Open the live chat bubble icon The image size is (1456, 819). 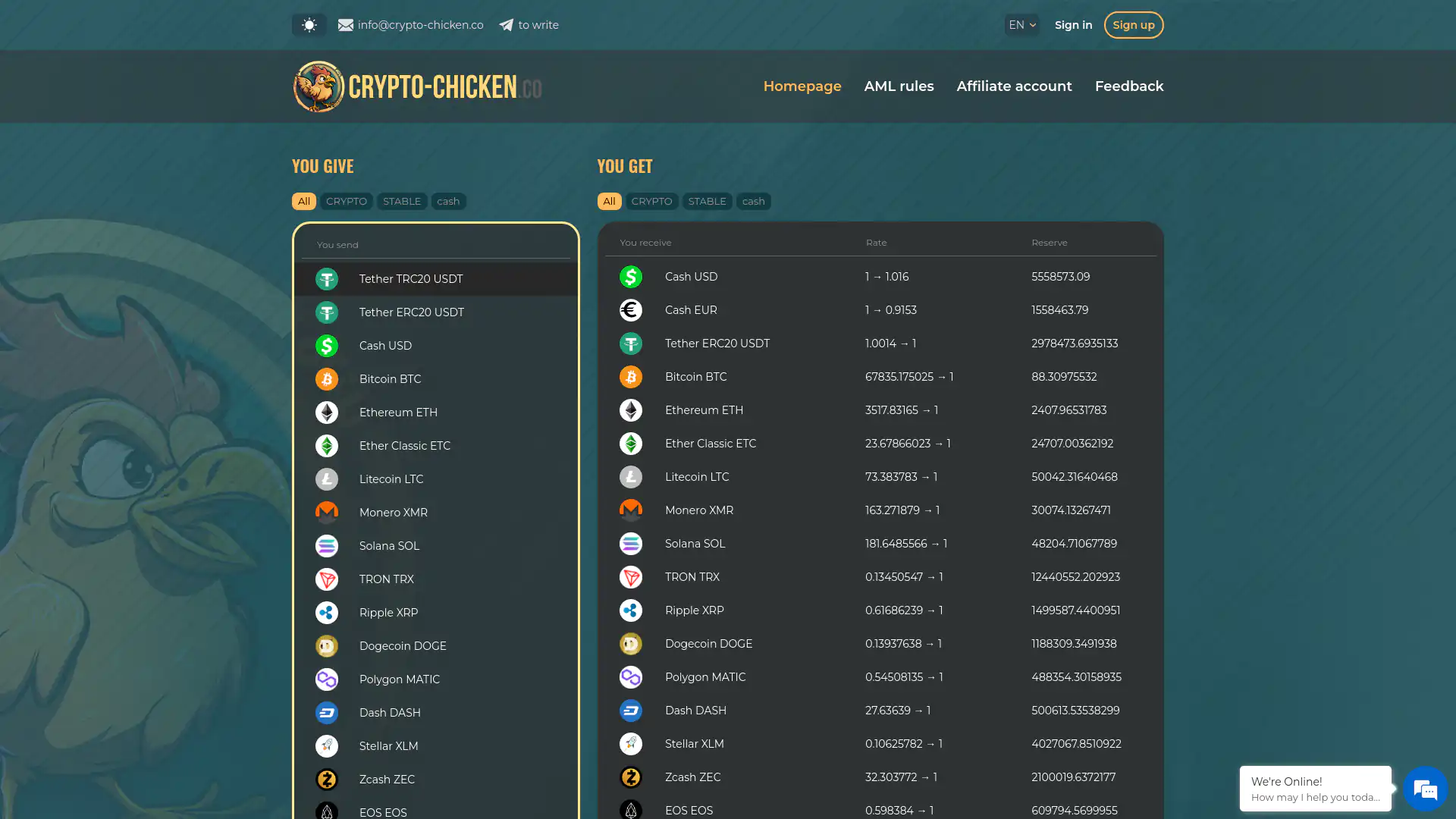[x=1425, y=789]
